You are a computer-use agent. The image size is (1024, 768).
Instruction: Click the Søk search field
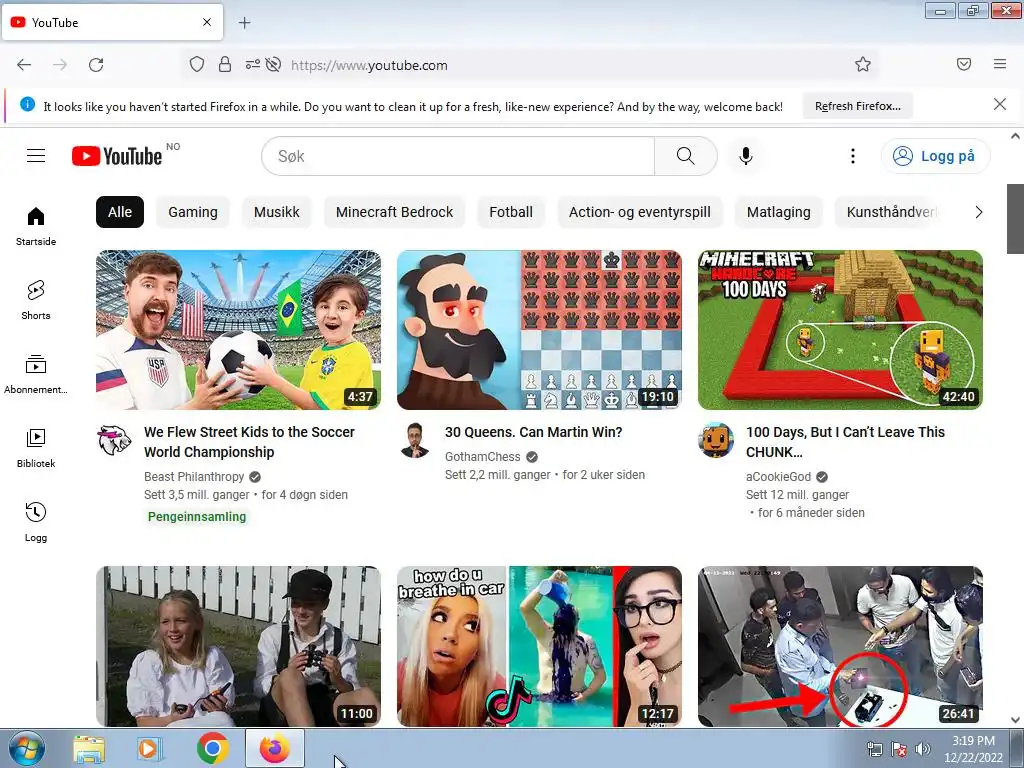point(458,156)
